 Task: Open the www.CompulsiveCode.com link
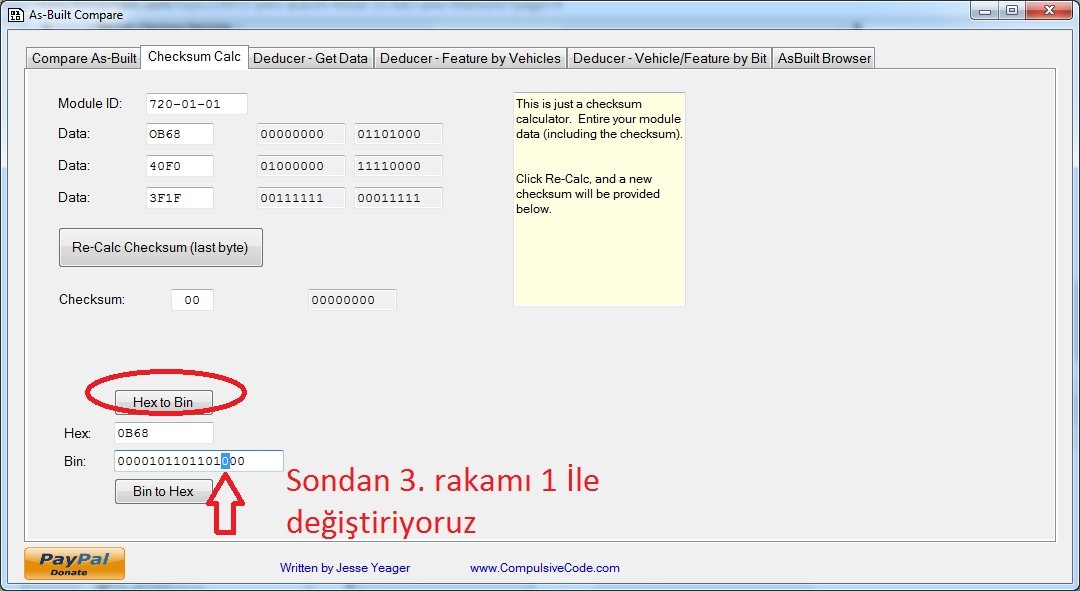click(544, 568)
